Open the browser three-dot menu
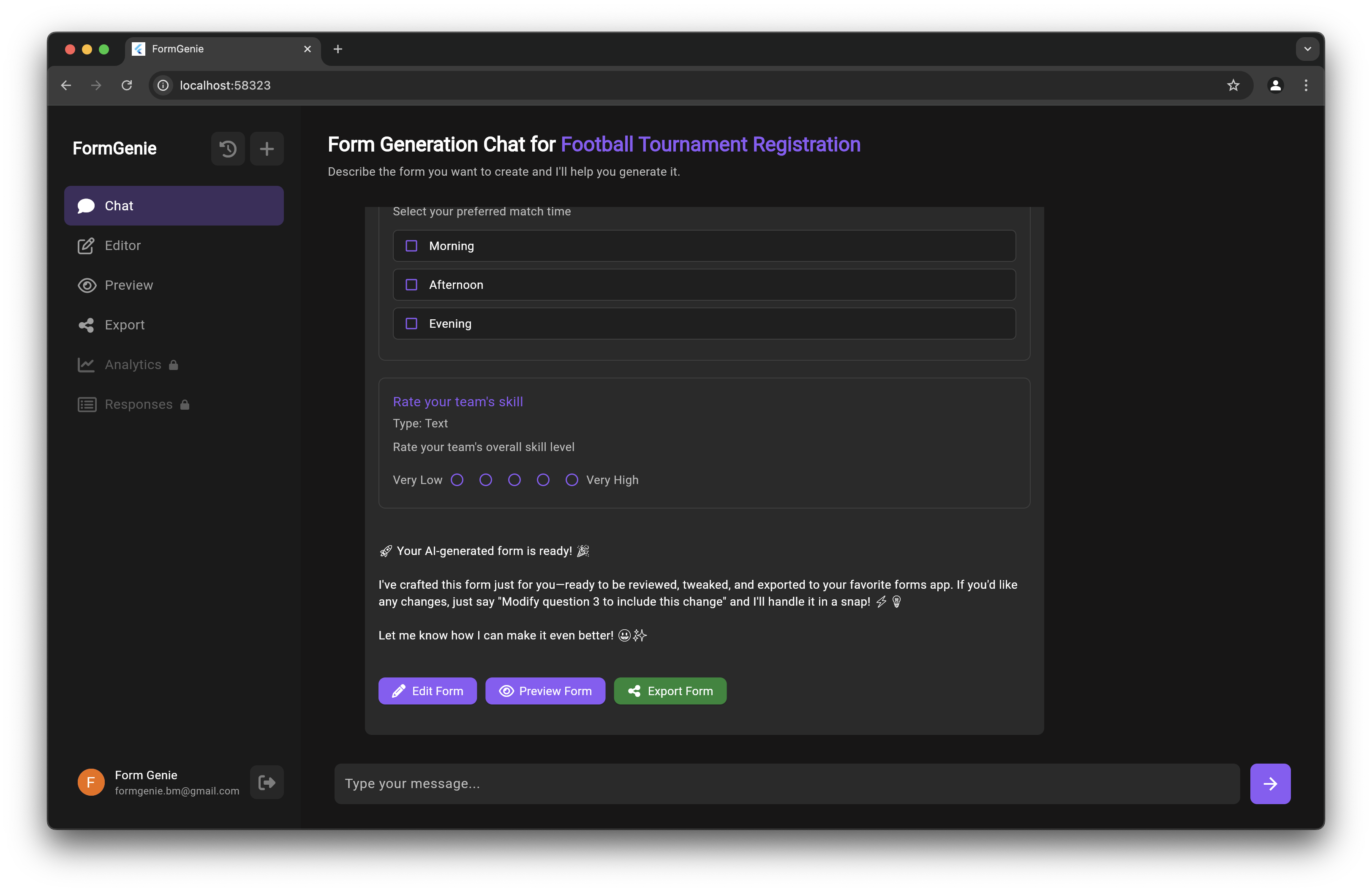The width and height of the screenshot is (1372, 892). (x=1306, y=85)
